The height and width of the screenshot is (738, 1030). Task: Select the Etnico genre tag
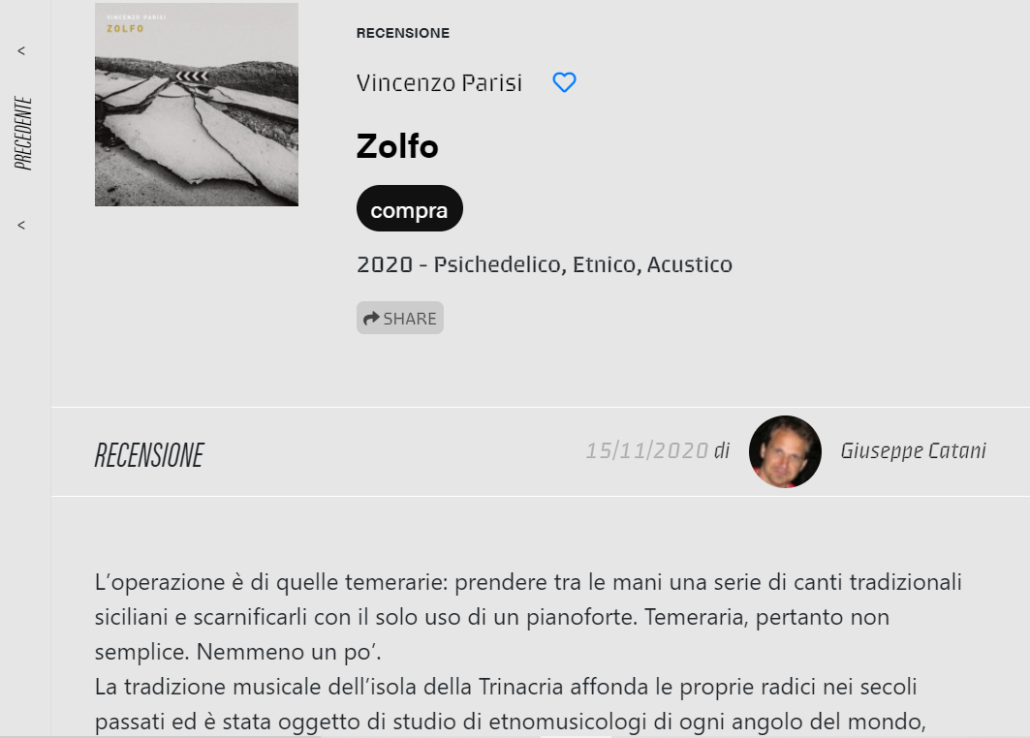click(x=606, y=264)
